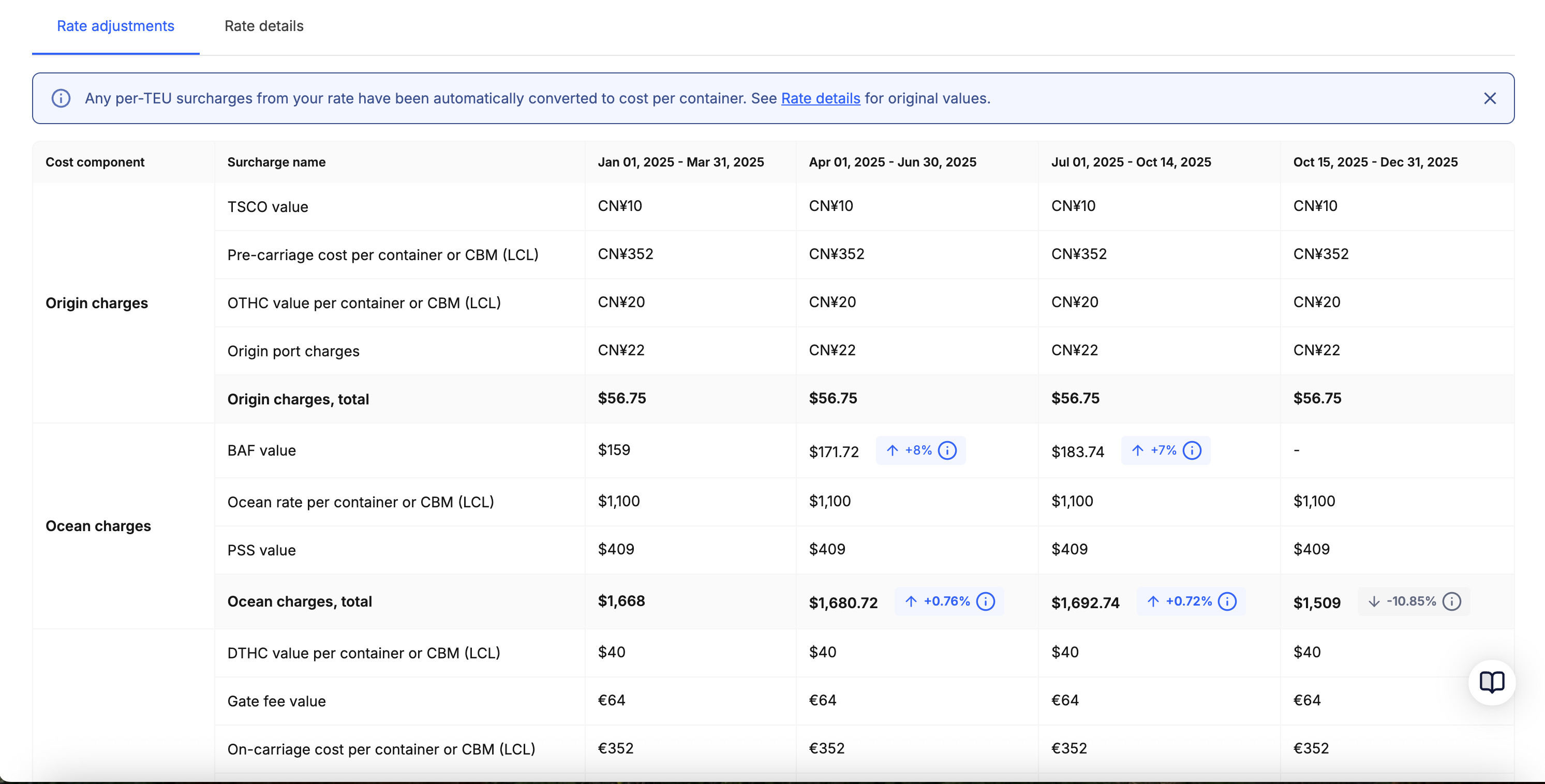Click the banner's info circle icon

(61, 98)
